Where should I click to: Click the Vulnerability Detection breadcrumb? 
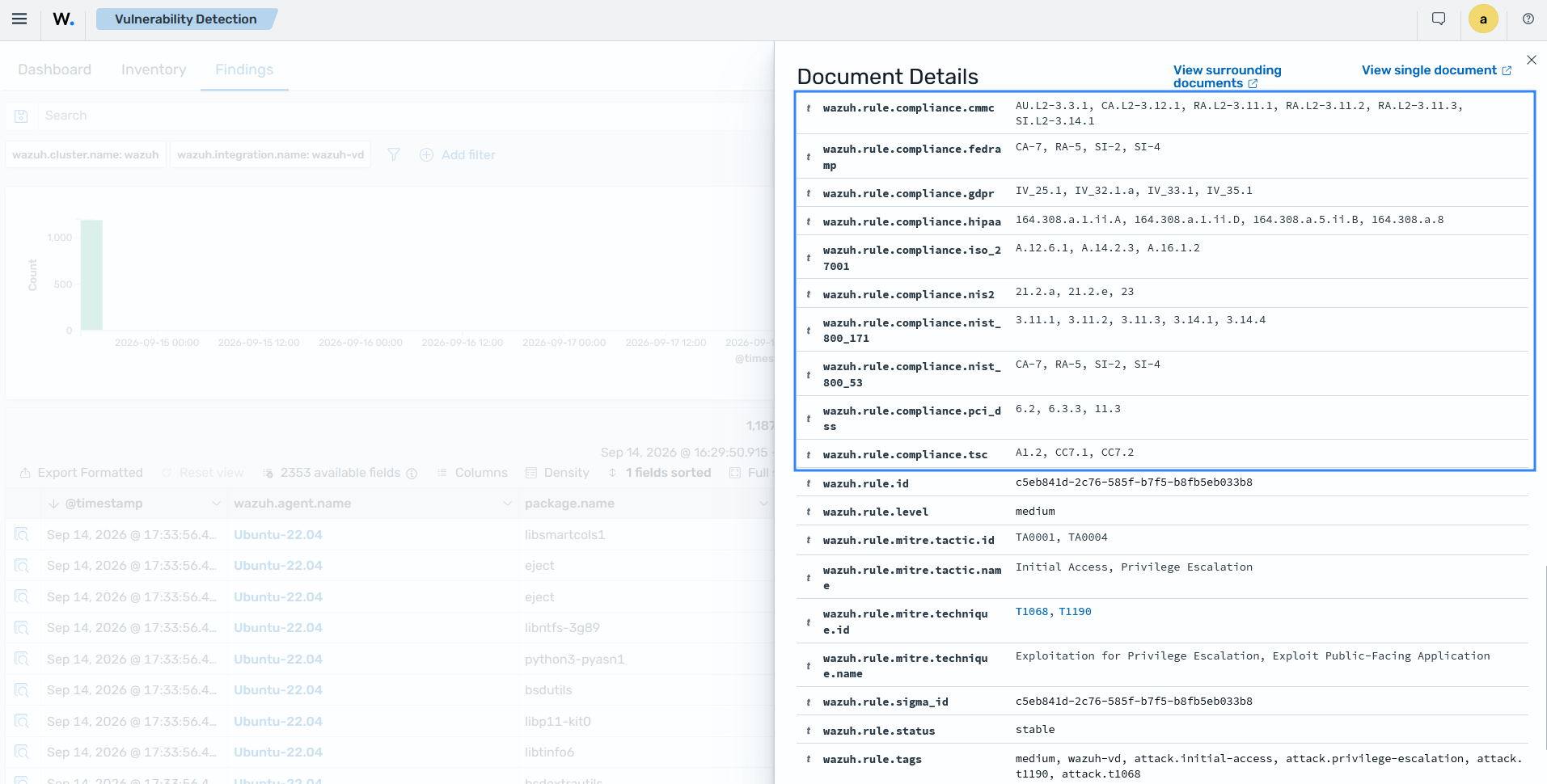click(x=186, y=19)
